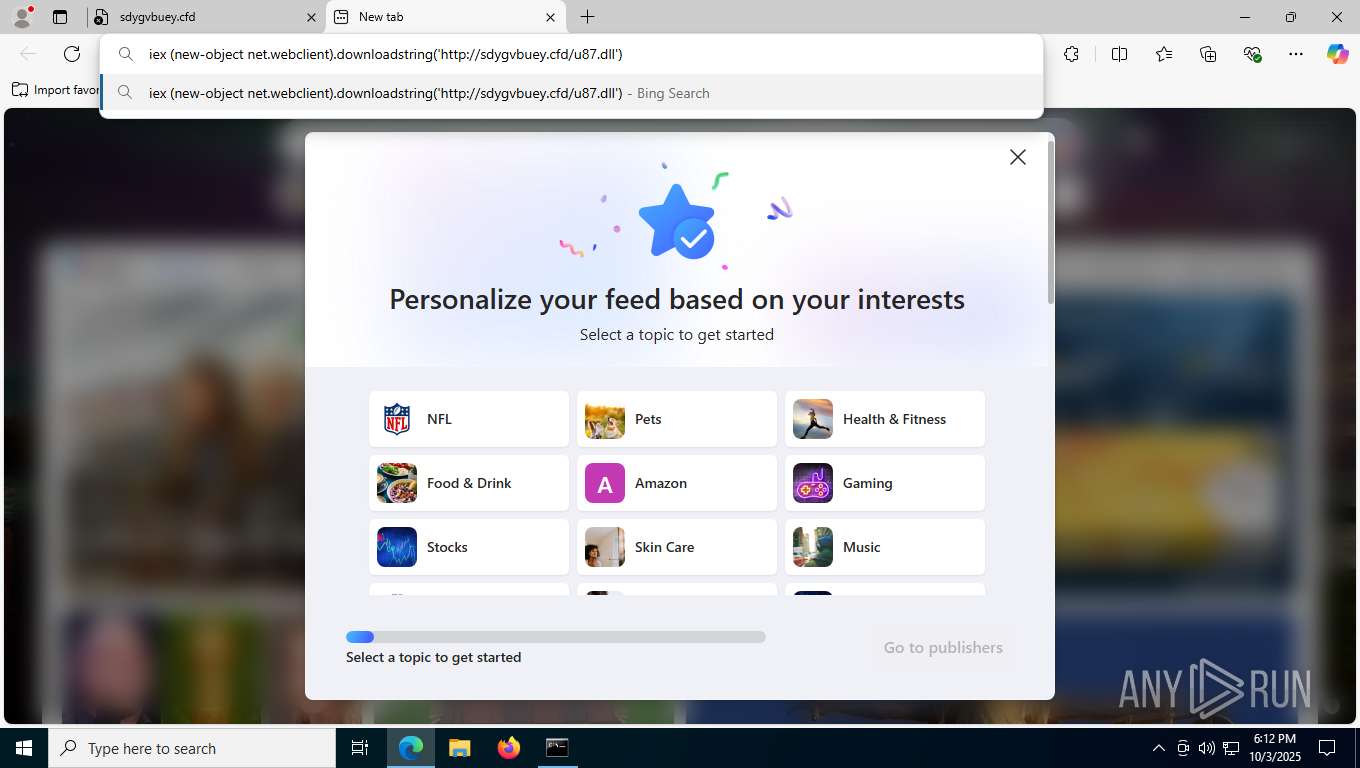
Task: Click the search icon in suggestion row
Action: point(125,93)
